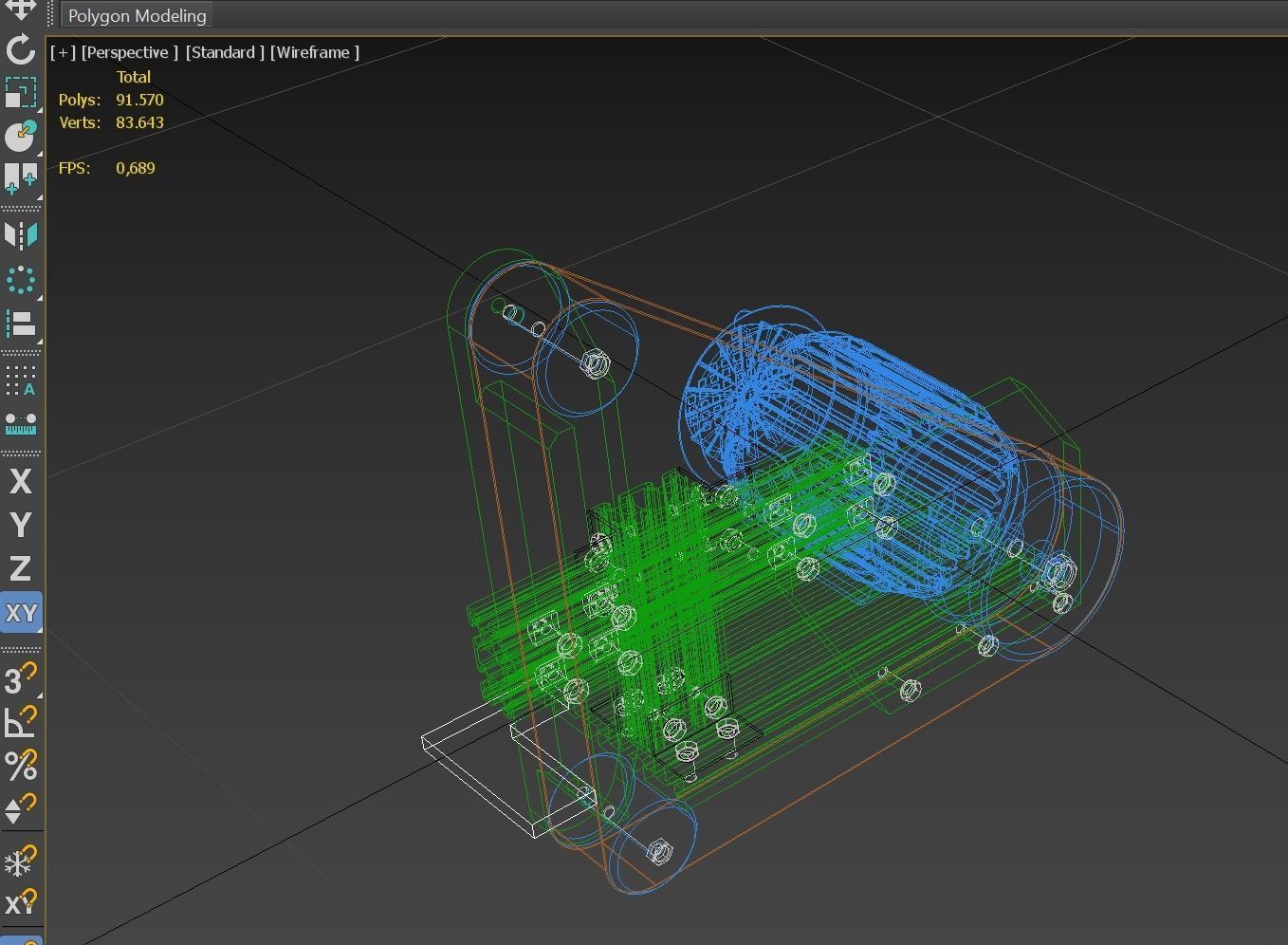1288x945 pixels.
Task: Click the FPS value 0,689
Action: click(136, 168)
